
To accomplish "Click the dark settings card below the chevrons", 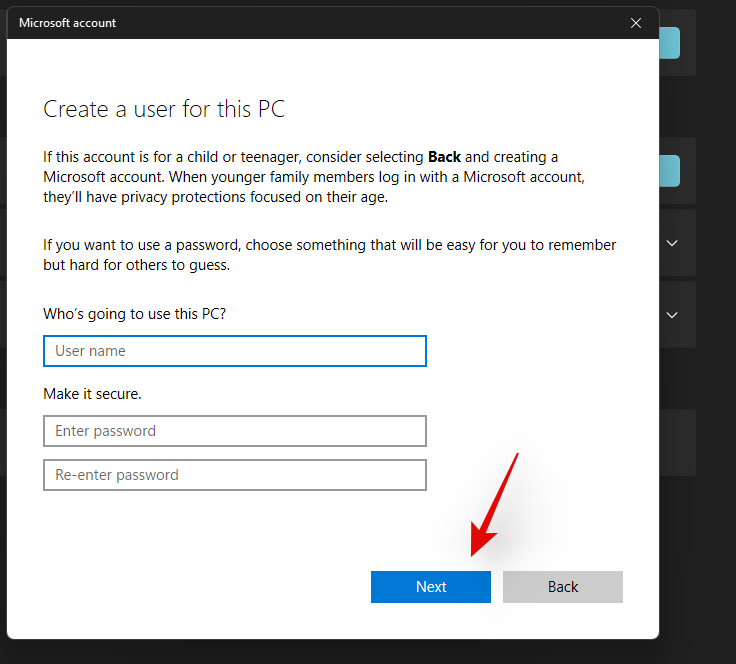I will (x=678, y=441).
